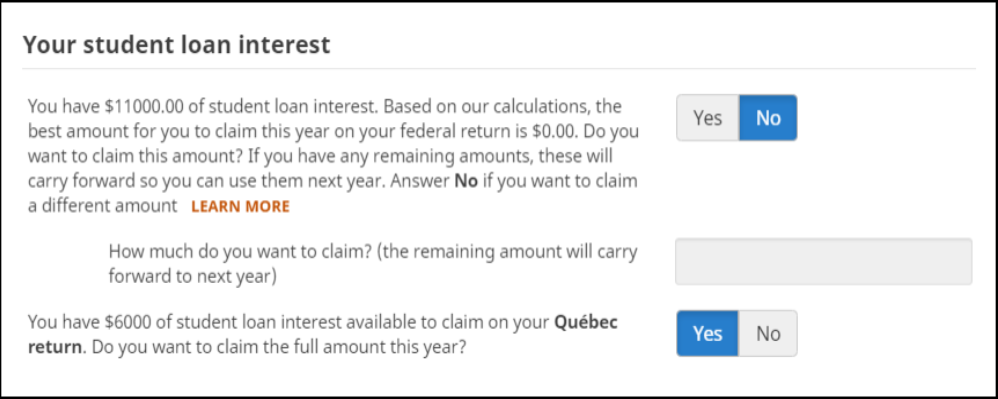Open the LEARN MORE link
998x399 pixels.
click(240, 206)
